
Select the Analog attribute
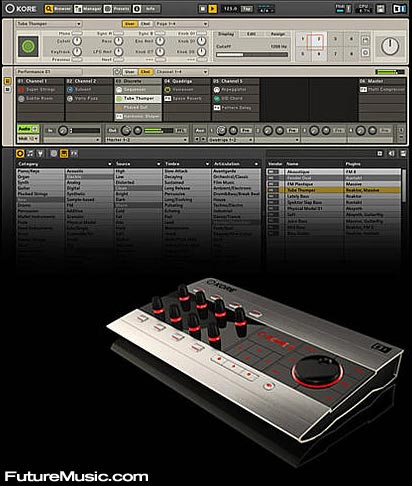coord(89,182)
